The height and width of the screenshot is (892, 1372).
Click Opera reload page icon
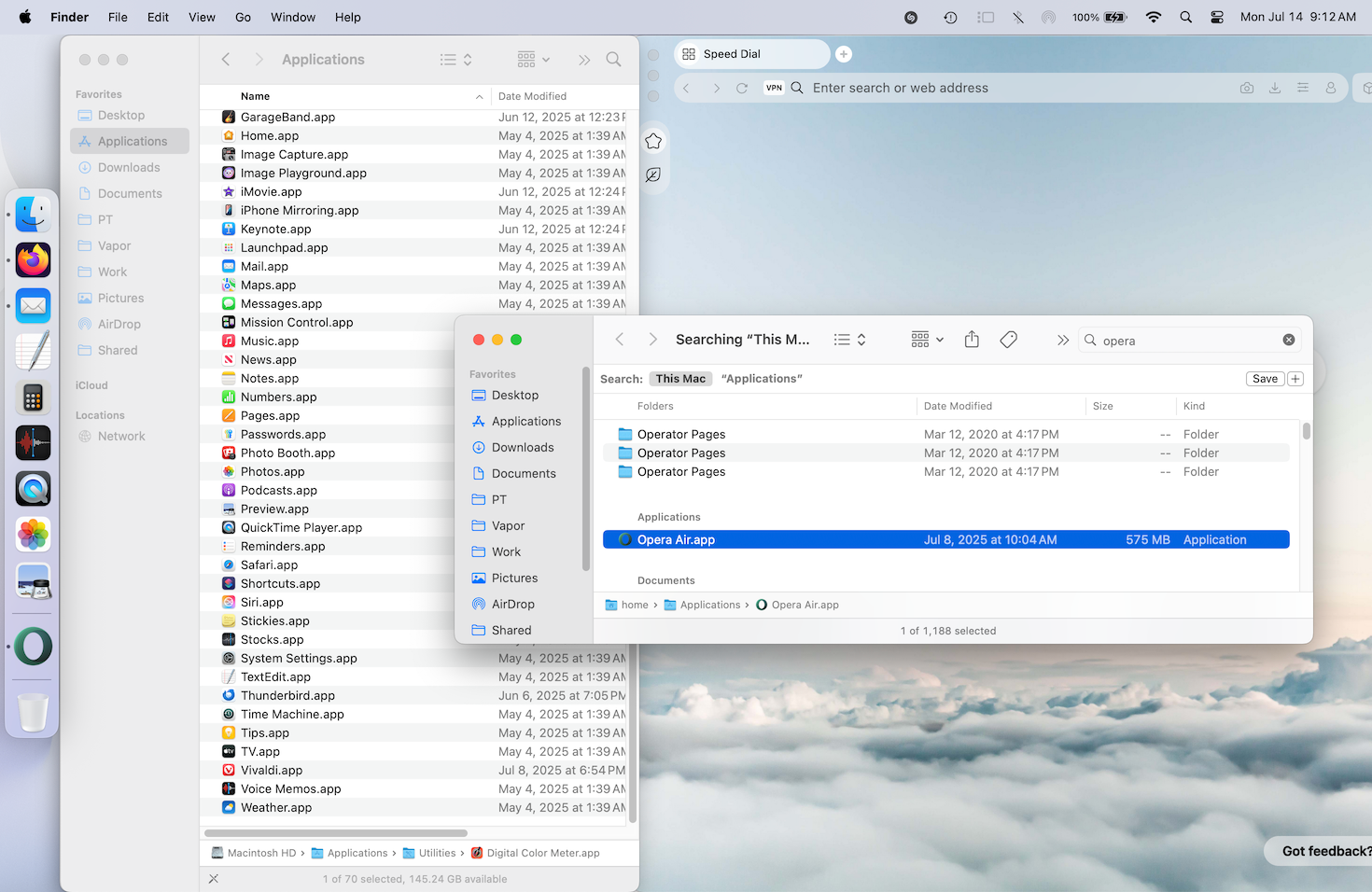pyautogui.click(x=742, y=88)
